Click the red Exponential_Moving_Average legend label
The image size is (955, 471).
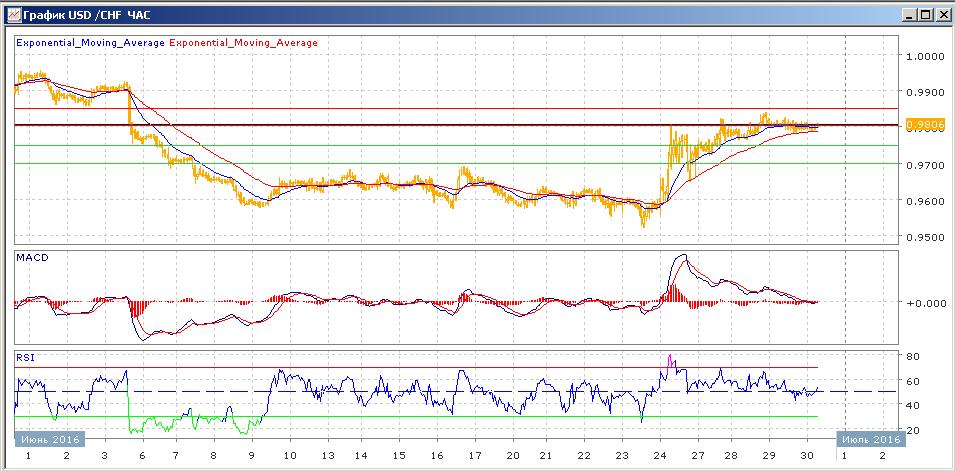coord(244,43)
